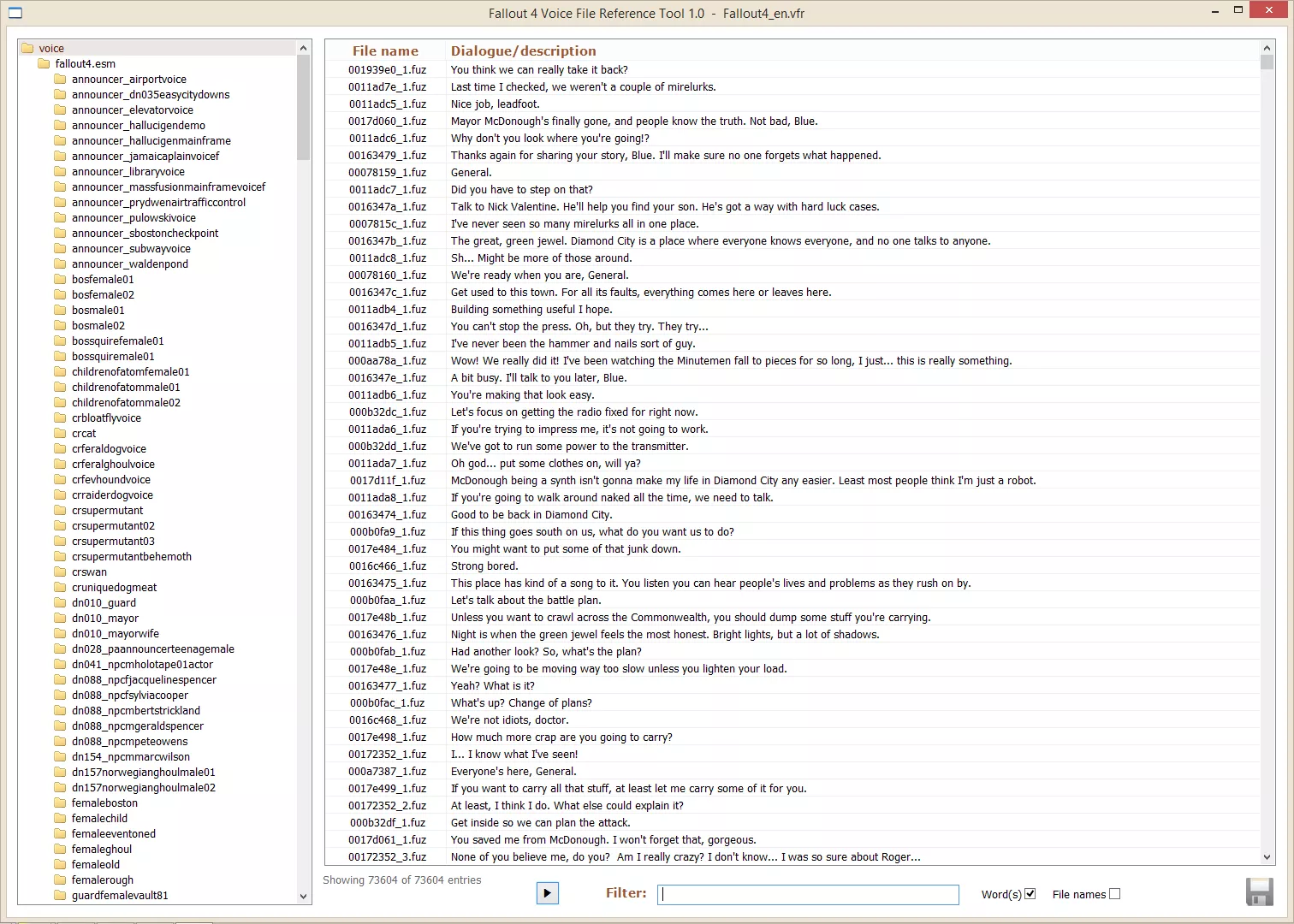Click folder icon for femaleghoul
This screenshot has width=1294, height=924.
pyautogui.click(x=60, y=849)
